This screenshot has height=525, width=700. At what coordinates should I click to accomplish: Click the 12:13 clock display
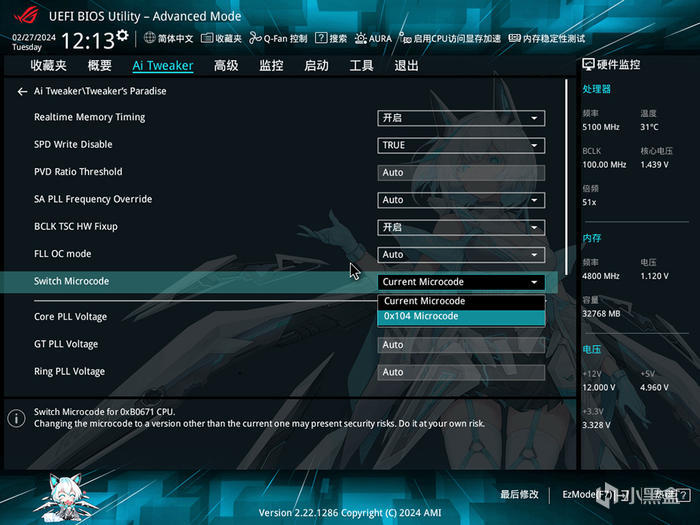point(88,41)
